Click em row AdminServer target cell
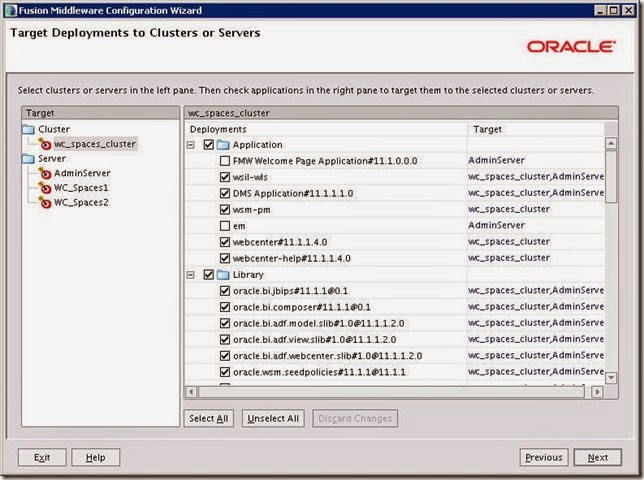Screen dimensions: 644x480 536,225
